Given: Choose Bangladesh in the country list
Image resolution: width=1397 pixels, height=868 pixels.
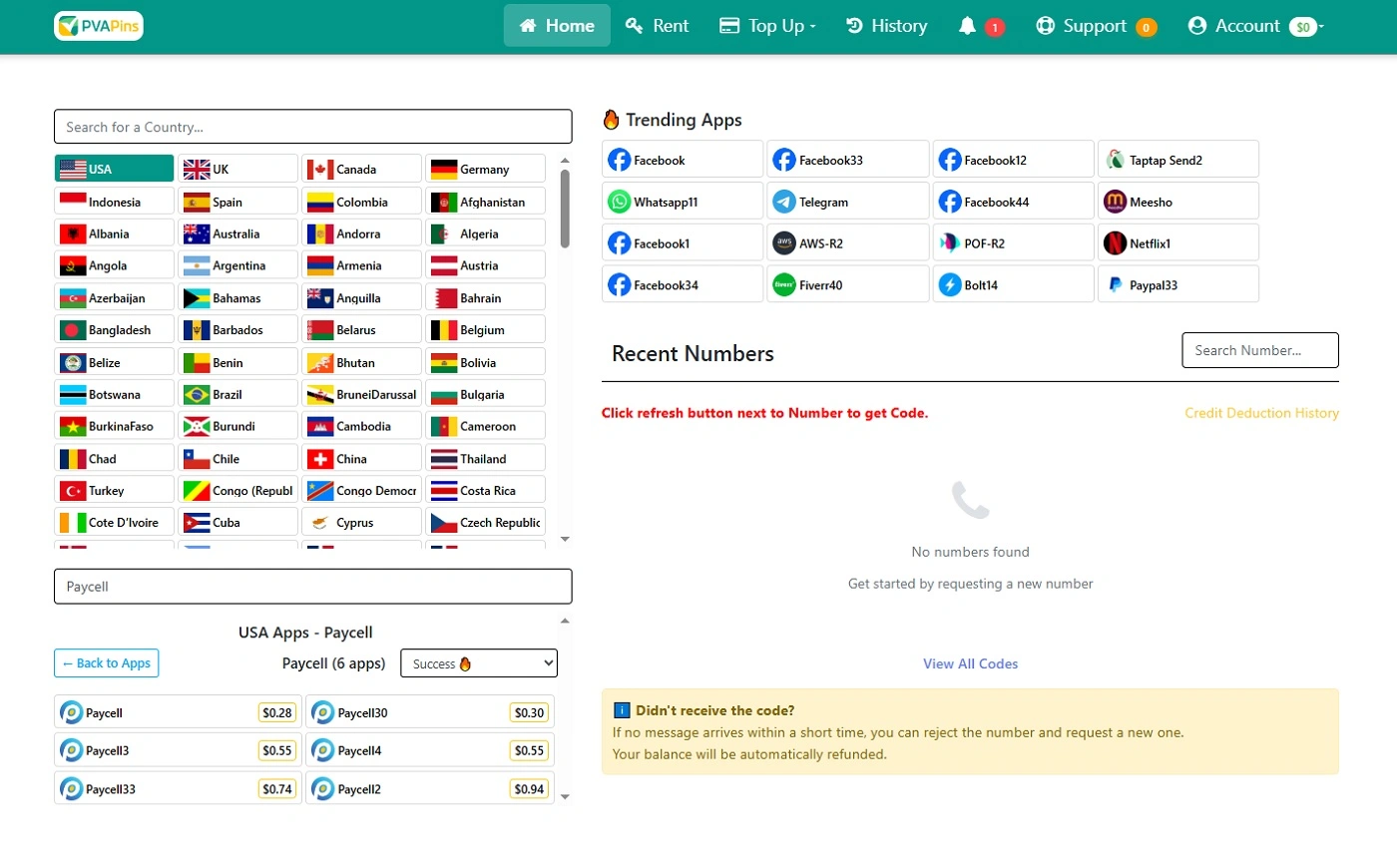Looking at the screenshot, I should pos(115,329).
